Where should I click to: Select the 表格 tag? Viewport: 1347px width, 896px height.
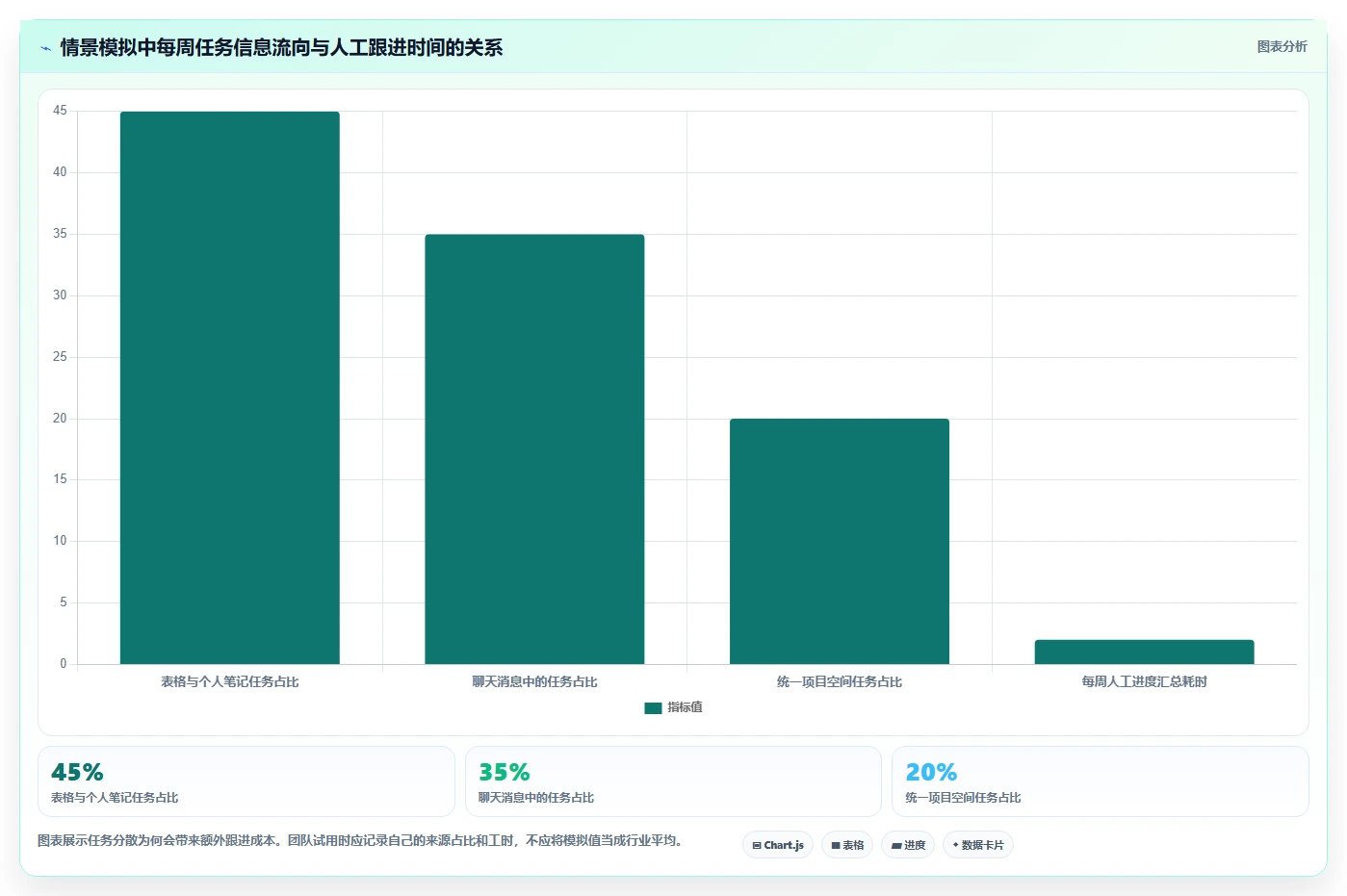coord(847,845)
